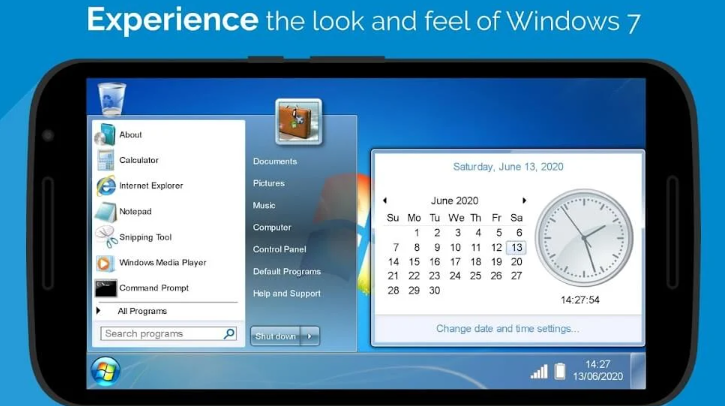Click the taskbar clock showing 14:27
Screen dimensions: 725x406
click(598, 364)
